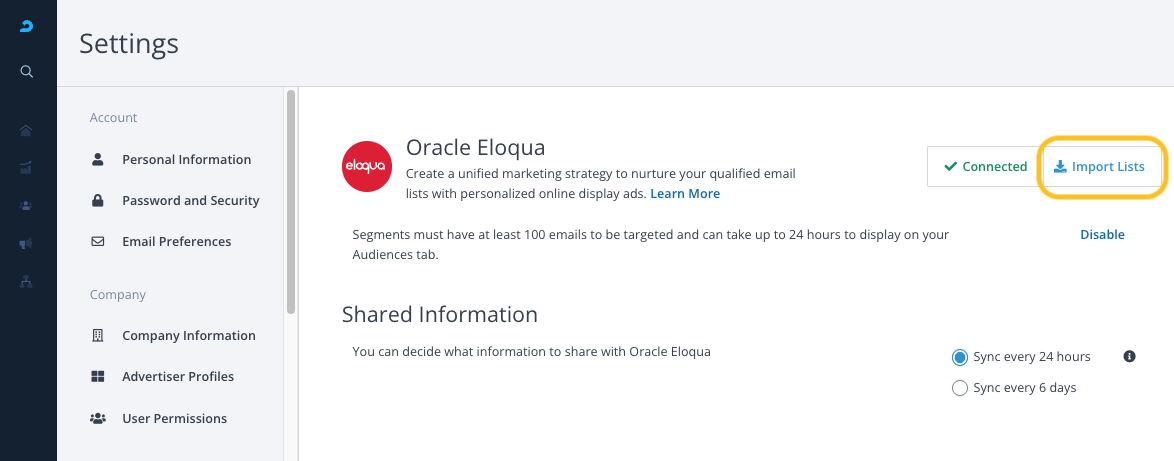Click the sitemap icon in sidebar

click(x=27, y=281)
